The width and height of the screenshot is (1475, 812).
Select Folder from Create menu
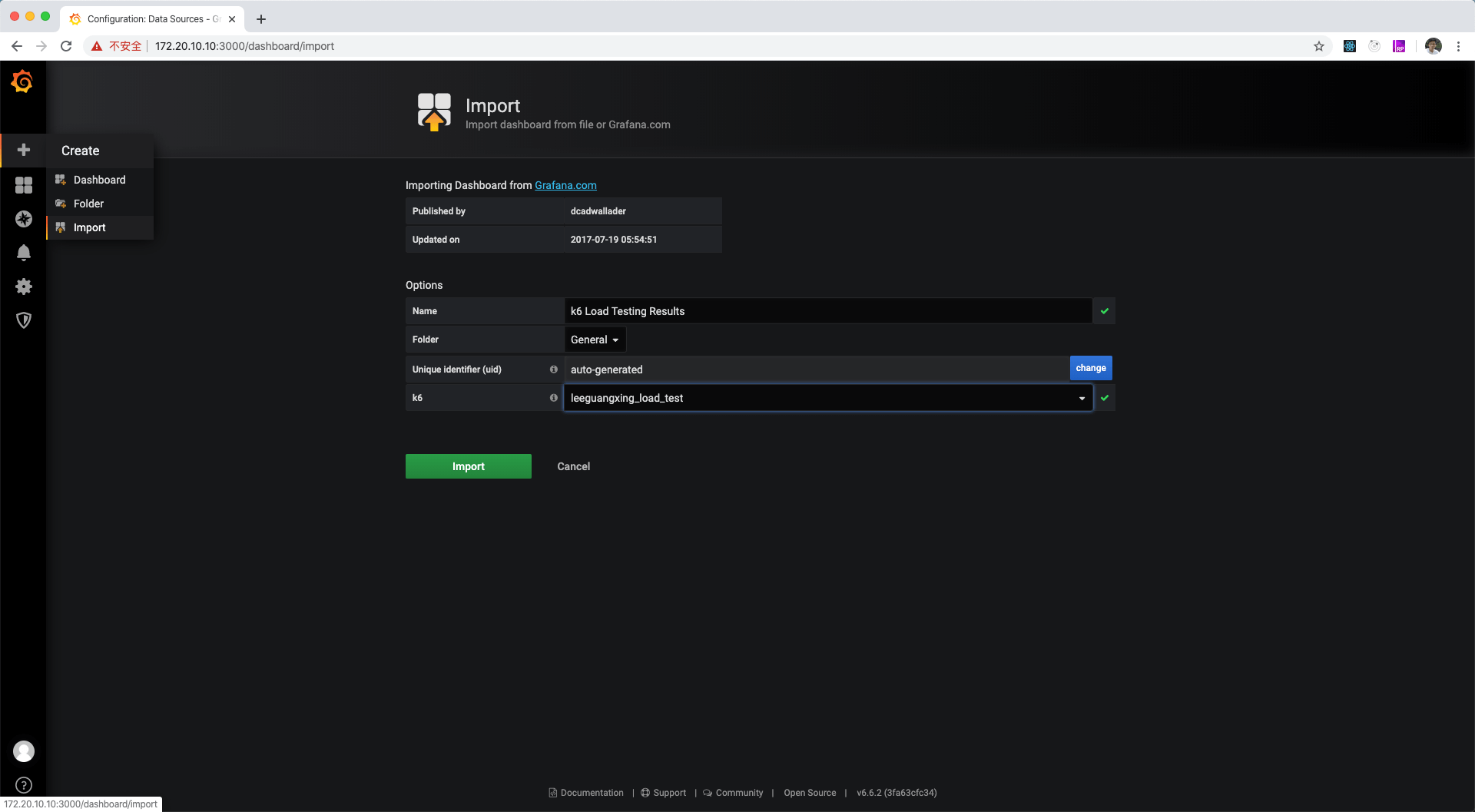pos(88,204)
